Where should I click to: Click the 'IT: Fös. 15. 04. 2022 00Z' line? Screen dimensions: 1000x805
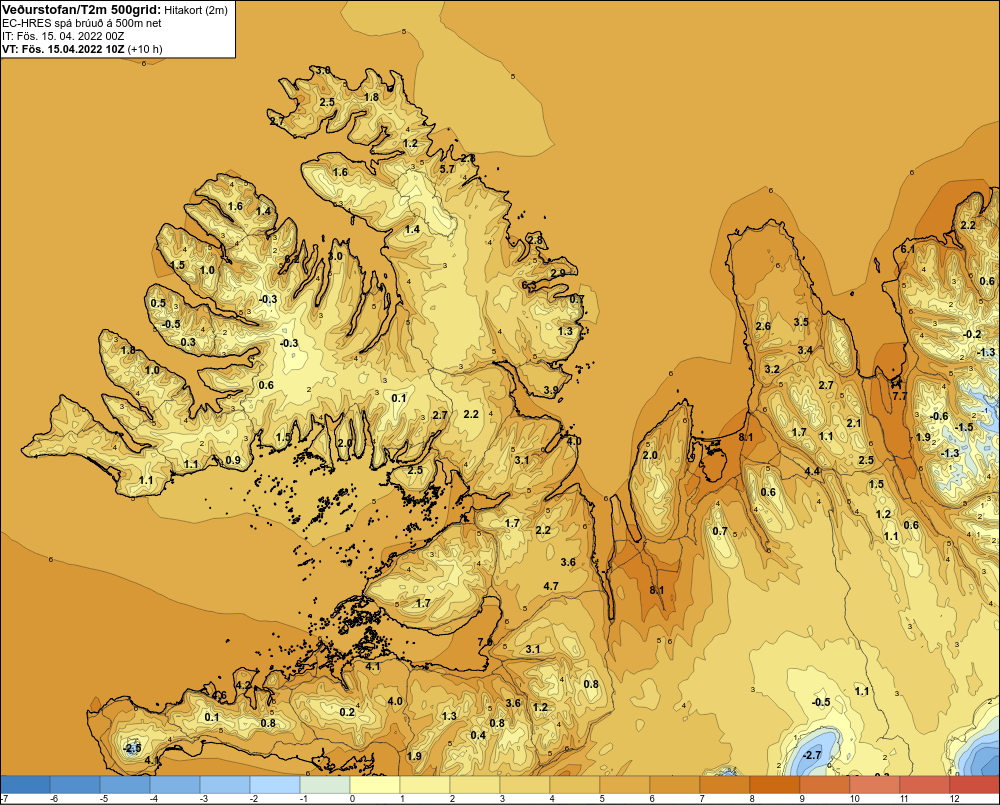[x=62, y=36]
